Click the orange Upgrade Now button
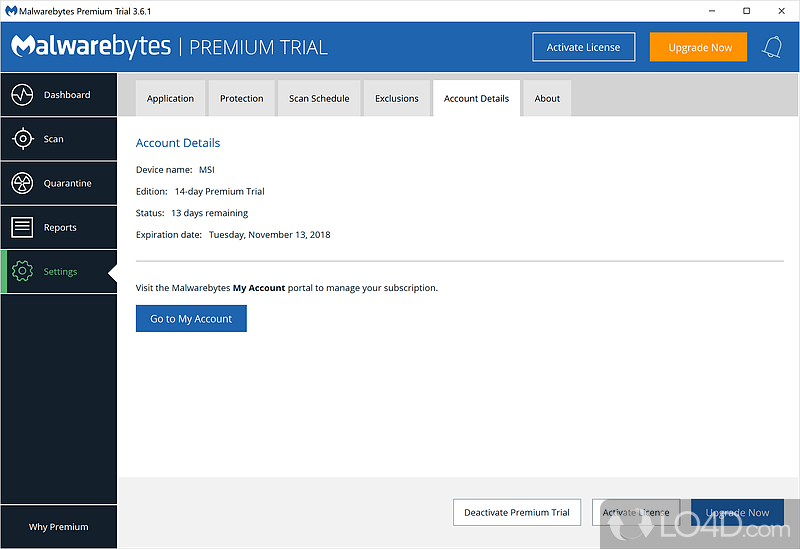Viewport: 800px width, 549px height. click(698, 47)
